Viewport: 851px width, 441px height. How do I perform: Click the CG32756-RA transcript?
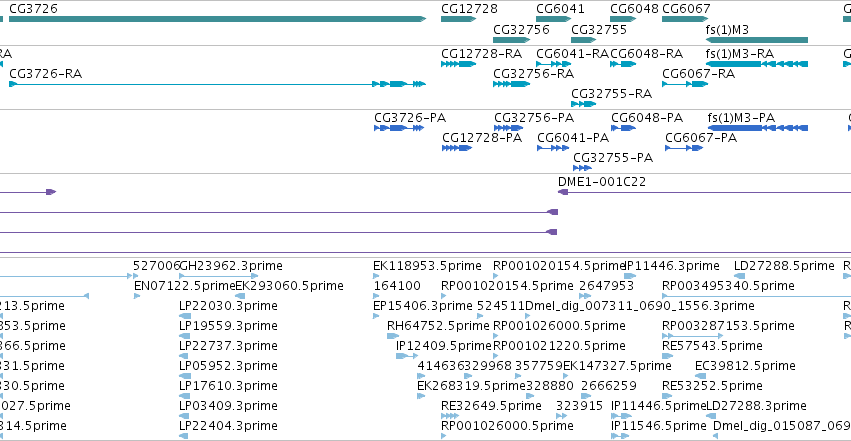click(x=512, y=84)
